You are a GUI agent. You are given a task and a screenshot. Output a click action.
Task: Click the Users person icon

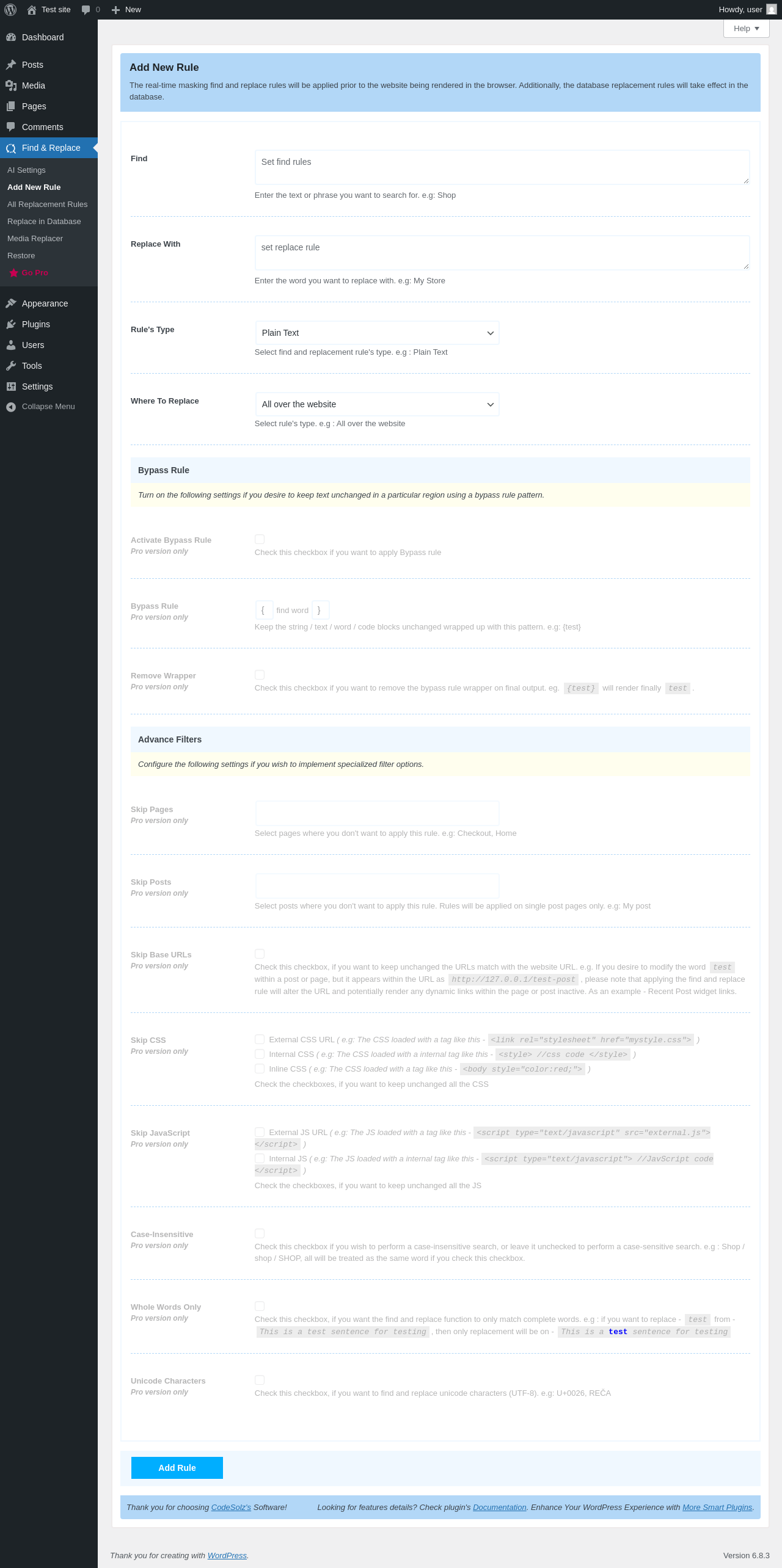pyautogui.click(x=11, y=345)
